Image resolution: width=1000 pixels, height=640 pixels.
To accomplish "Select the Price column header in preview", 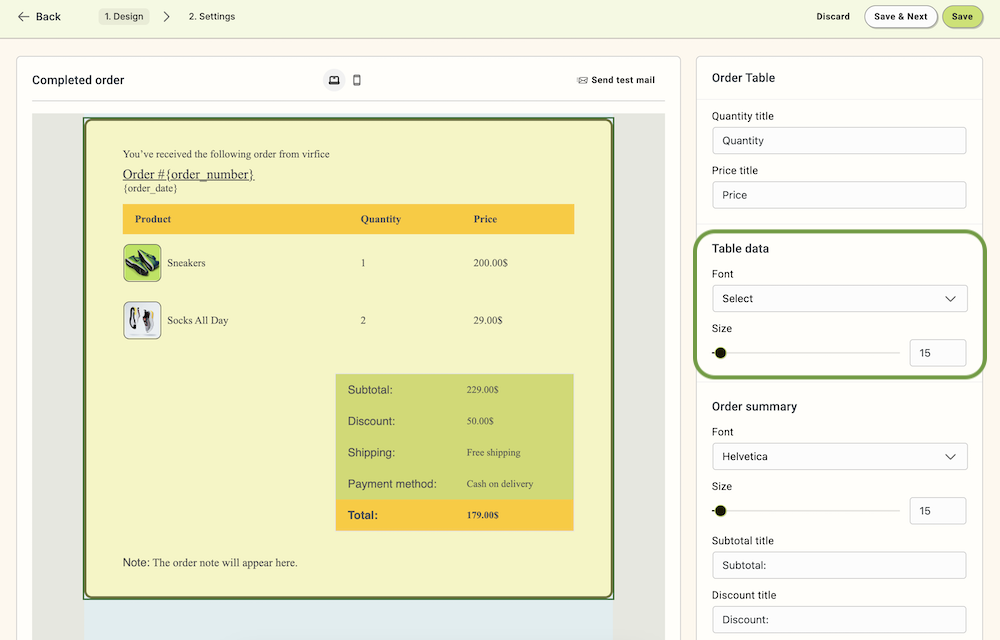I will (x=485, y=219).
